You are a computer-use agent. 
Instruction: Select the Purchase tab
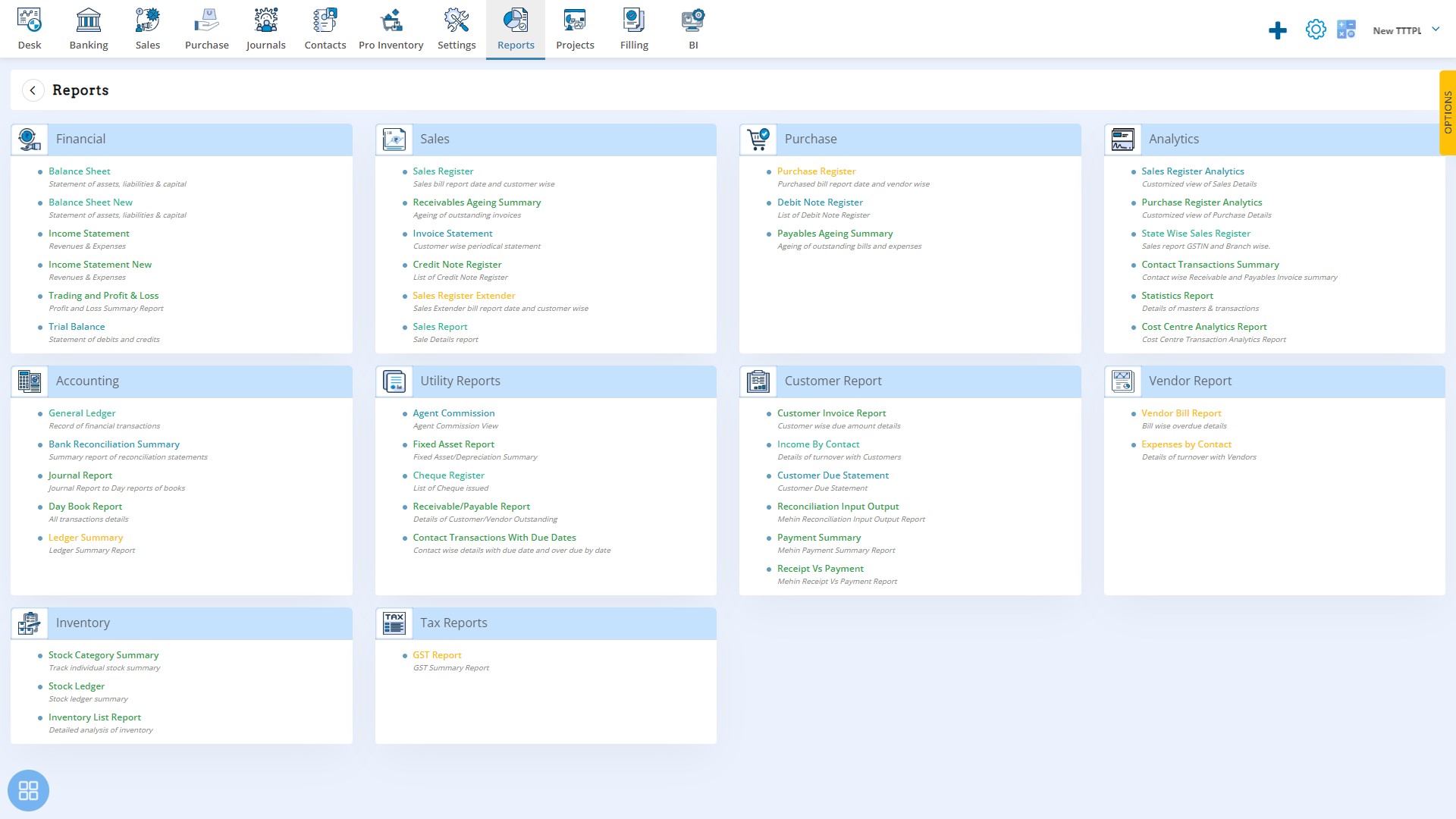206,28
